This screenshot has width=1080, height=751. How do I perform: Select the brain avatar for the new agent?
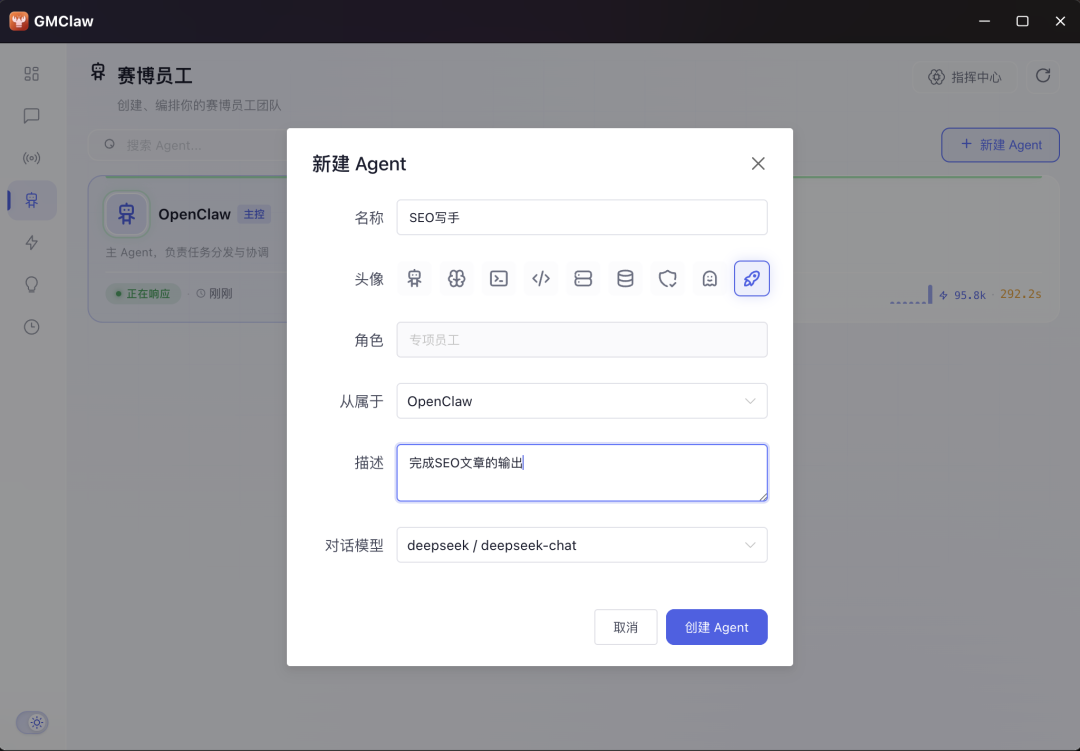pos(457,279)
